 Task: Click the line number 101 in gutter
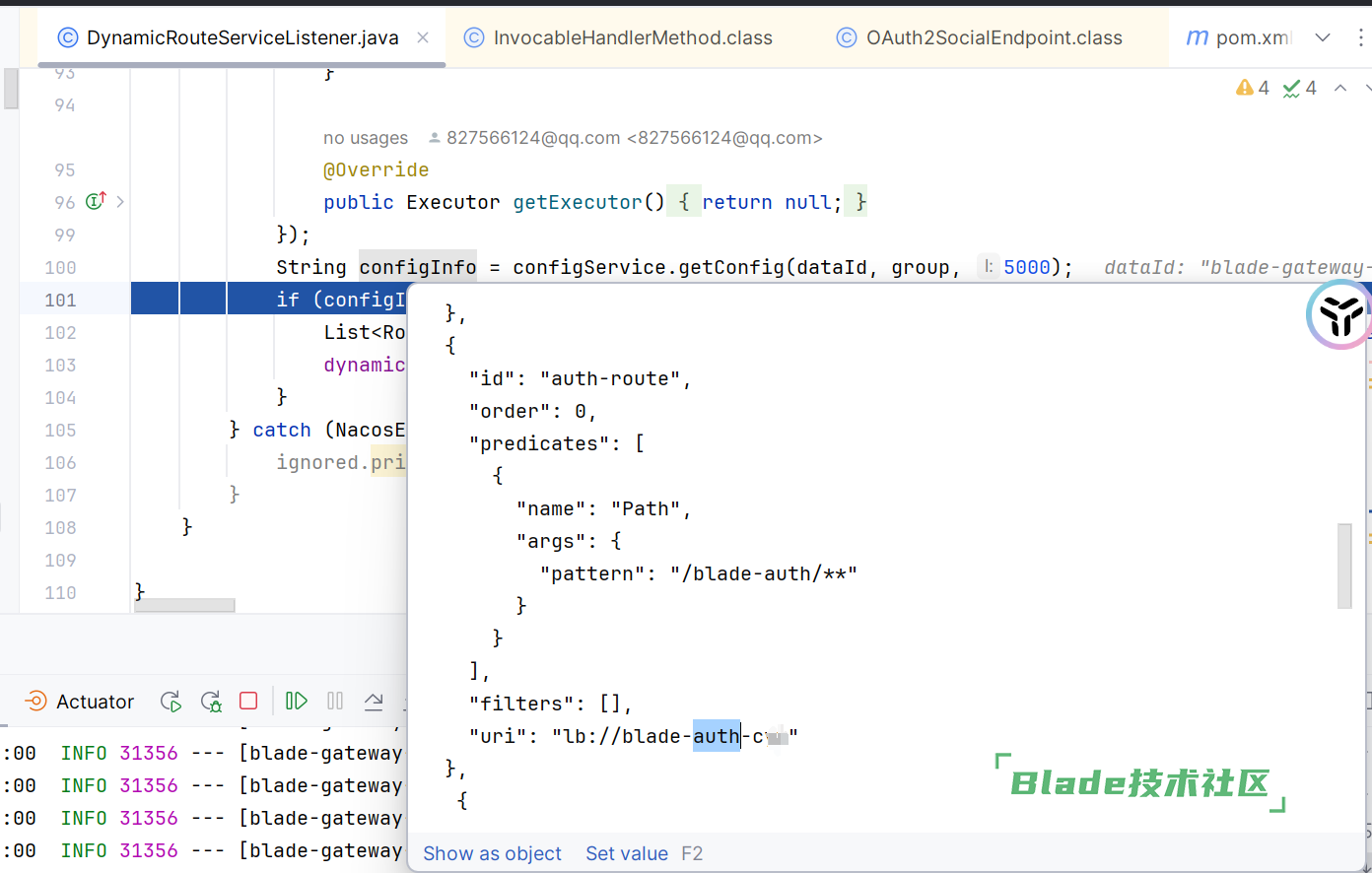(60, 300)
